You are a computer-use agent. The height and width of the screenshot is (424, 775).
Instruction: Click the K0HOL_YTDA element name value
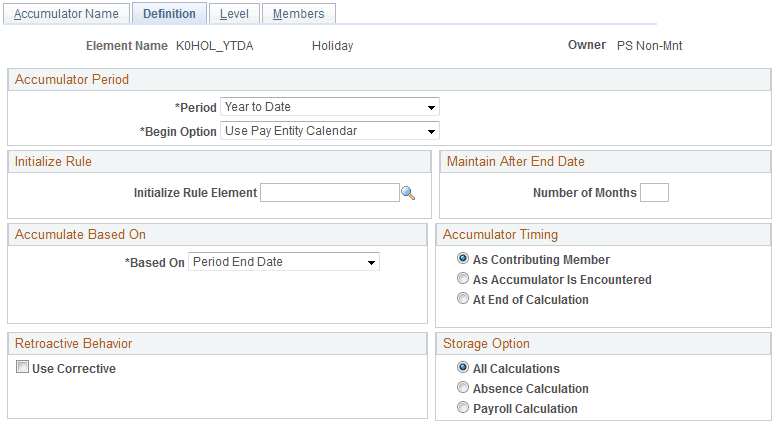tap(214, 46)
